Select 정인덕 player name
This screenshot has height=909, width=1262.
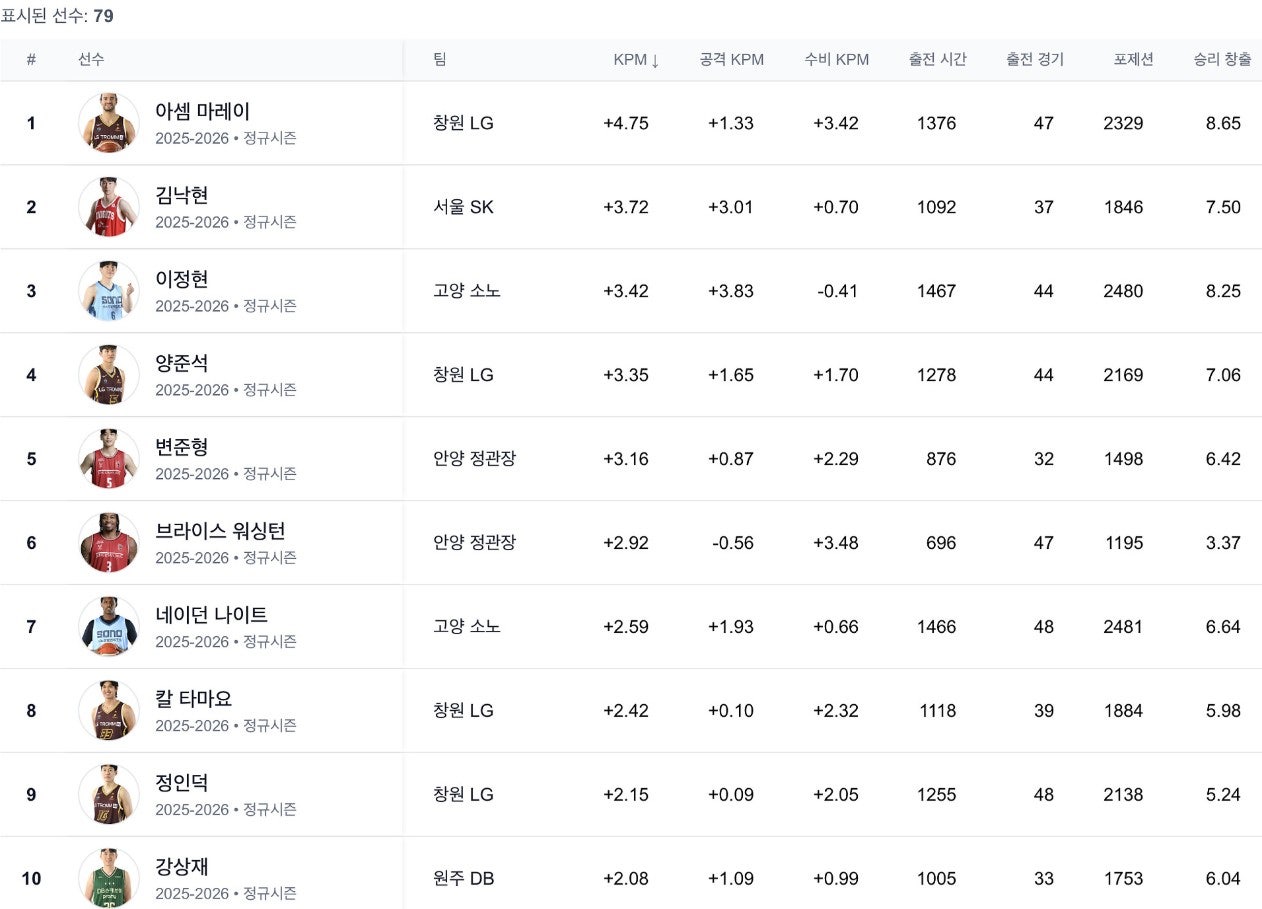(x=182, y=783)
